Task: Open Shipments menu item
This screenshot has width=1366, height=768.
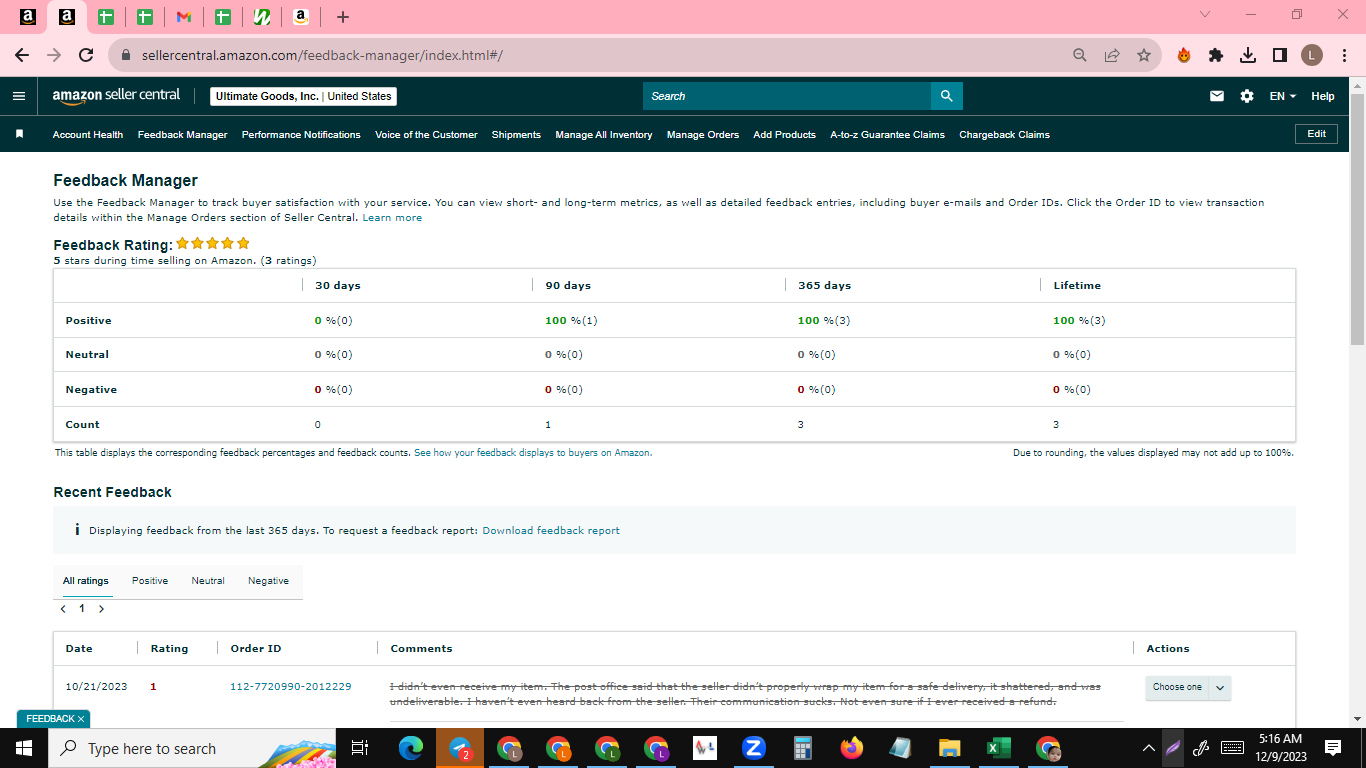Action: [516, 134]
